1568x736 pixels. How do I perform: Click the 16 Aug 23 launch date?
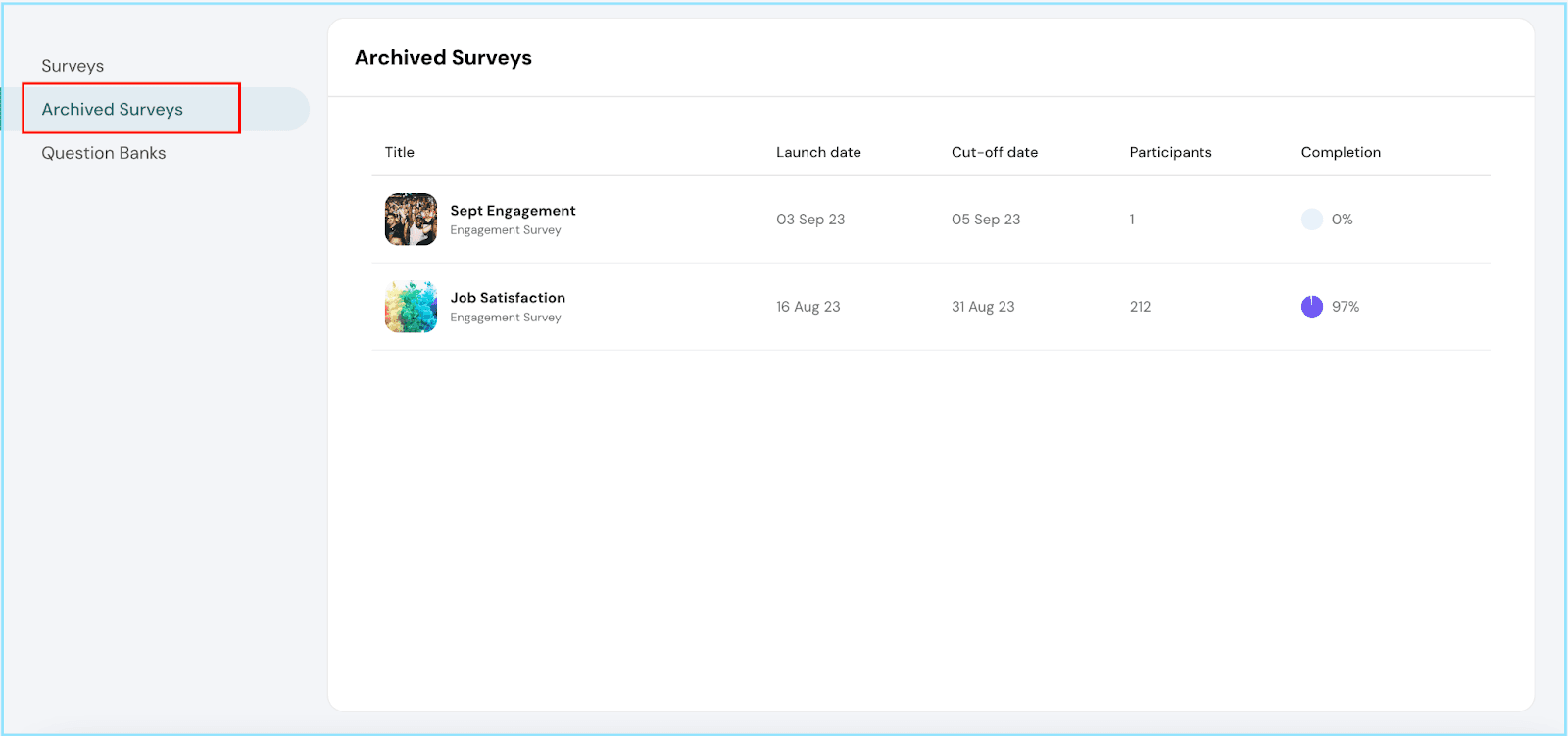pyautogui.click(x=808, y=307)
